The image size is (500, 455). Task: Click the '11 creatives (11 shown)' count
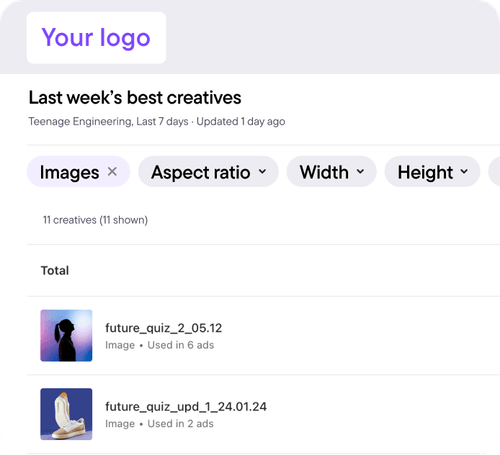coord(95,220)
